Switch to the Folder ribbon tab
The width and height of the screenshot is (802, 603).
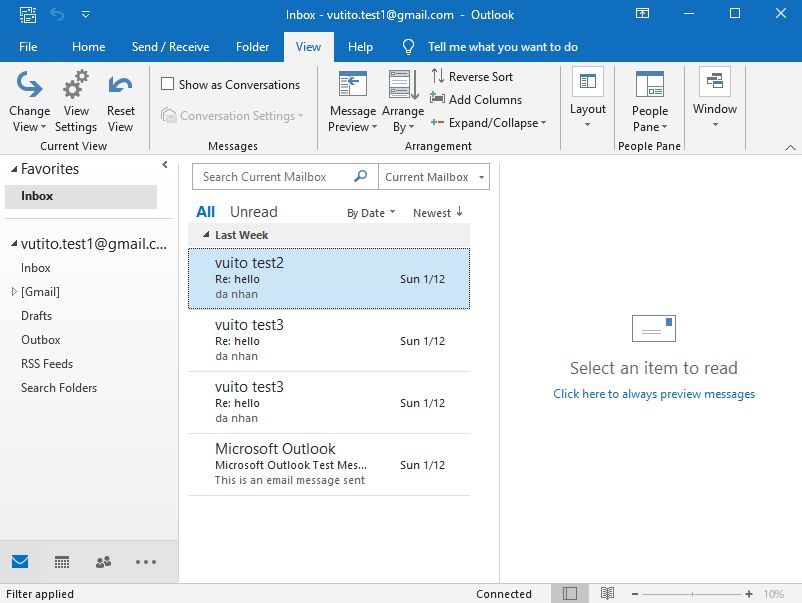point(252,46)
